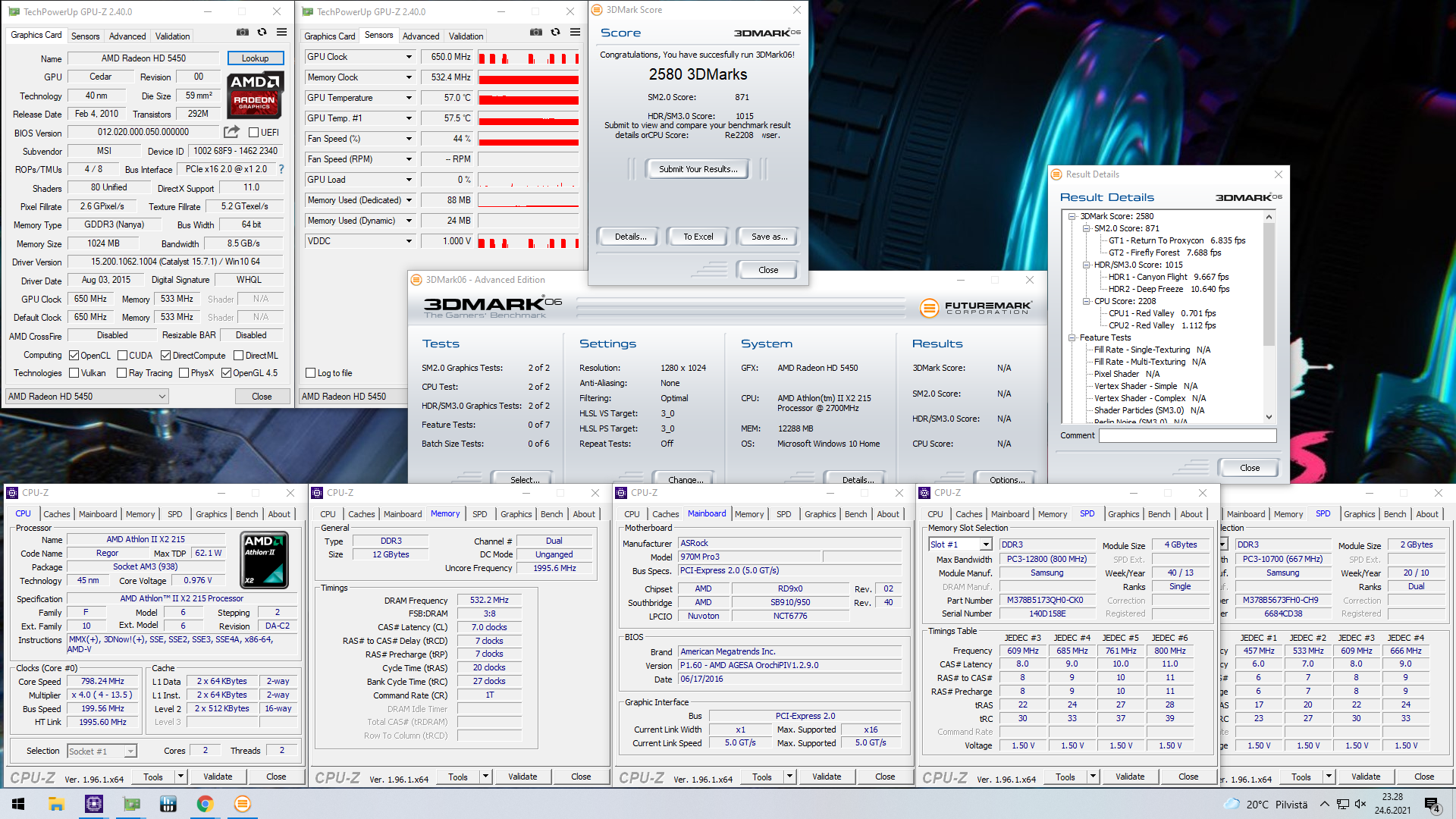The width and height of the screenshot is (1456, 819).
Task: Click AMD Athlon II logo in CPU-Z
Action: click(264, 560)
